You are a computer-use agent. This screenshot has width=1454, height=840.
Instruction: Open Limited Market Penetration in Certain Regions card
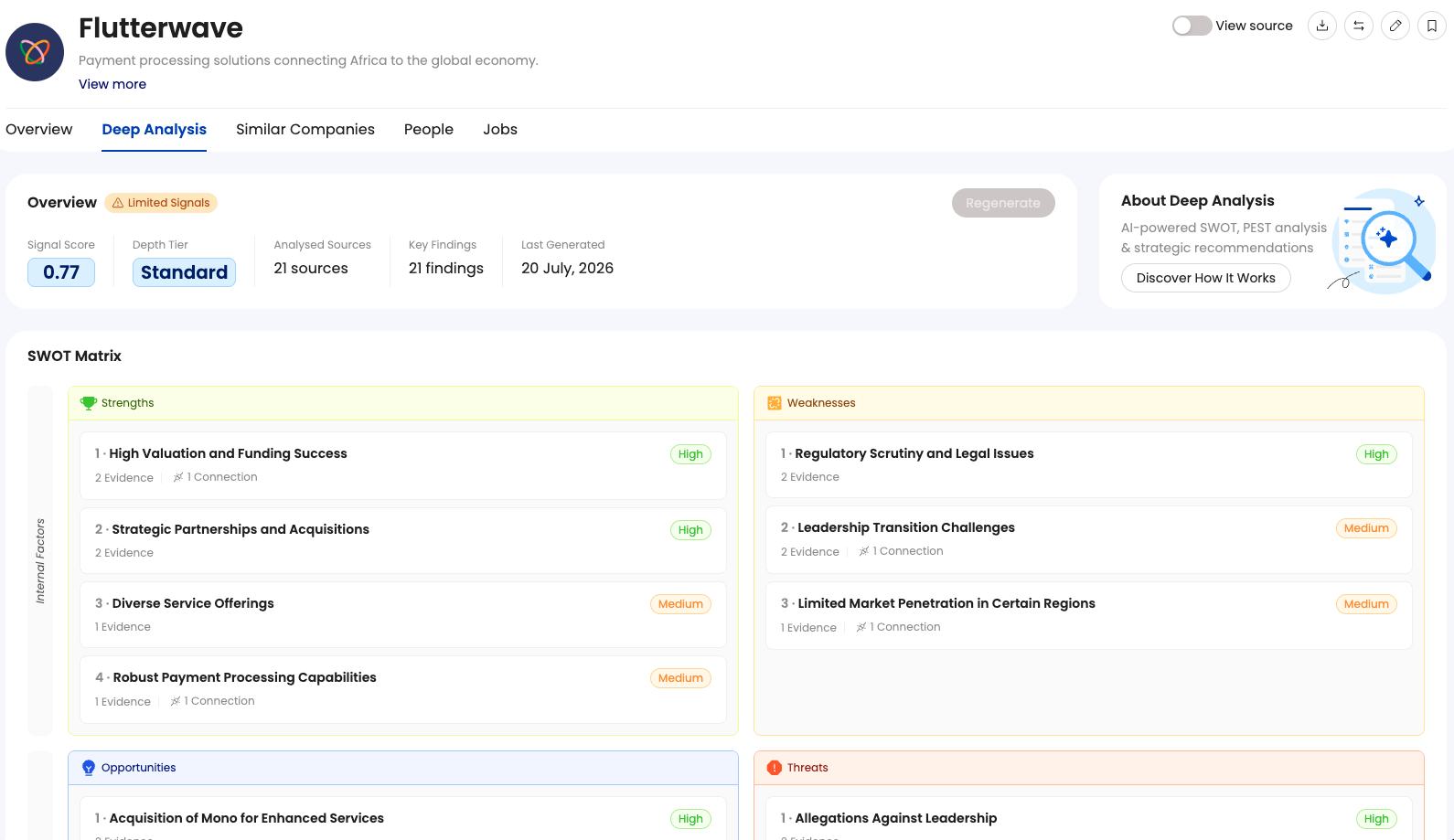point(1089,615)
